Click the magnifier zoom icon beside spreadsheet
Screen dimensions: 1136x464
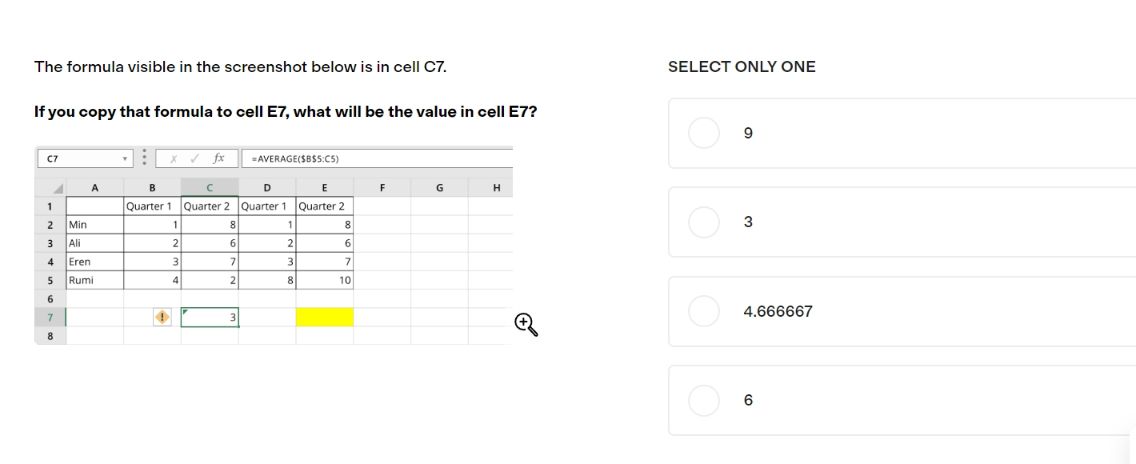pos(527,325)
